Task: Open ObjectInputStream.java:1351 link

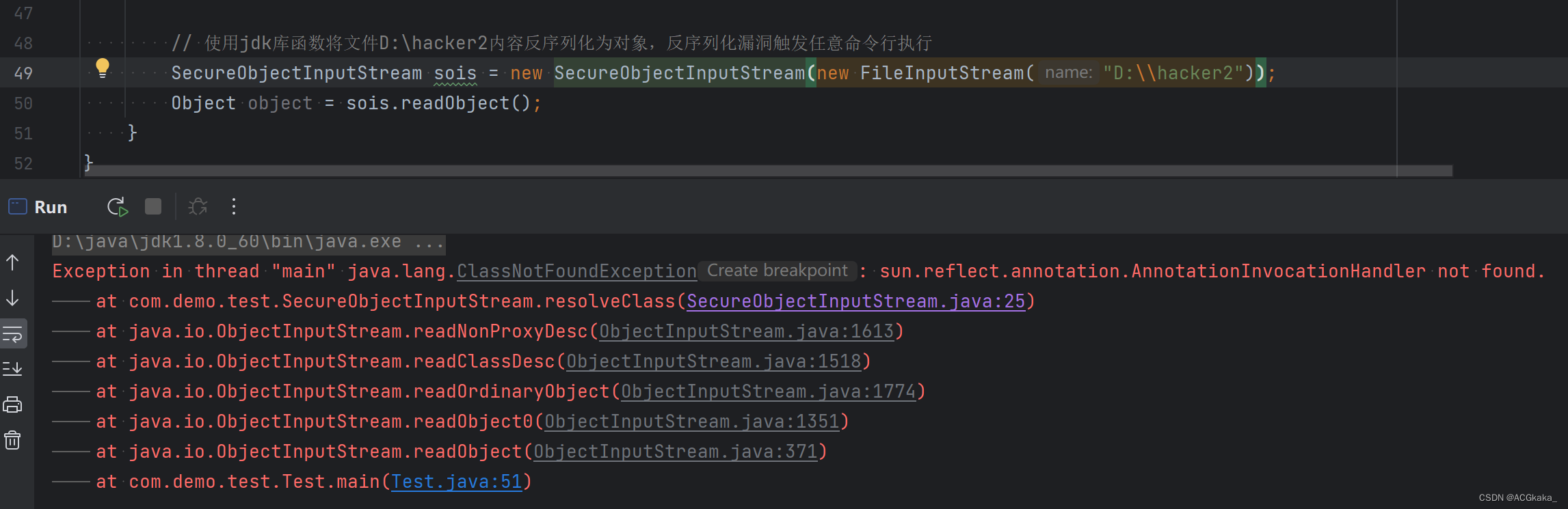Action: pos(692,422)
